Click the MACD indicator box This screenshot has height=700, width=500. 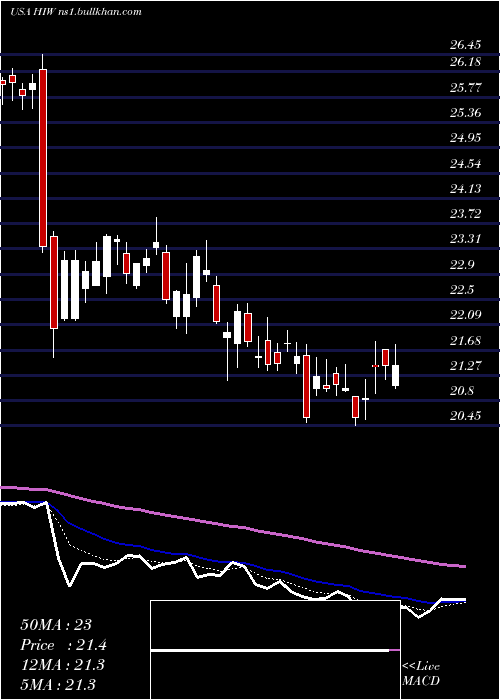point(275,650)
